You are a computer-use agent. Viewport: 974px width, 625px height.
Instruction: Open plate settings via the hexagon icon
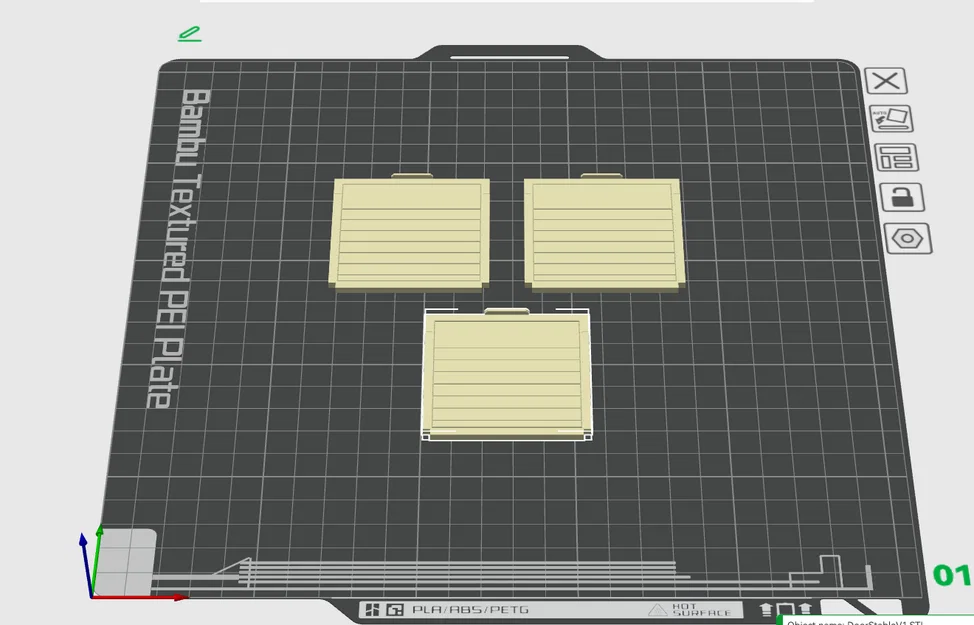click(x=908, y=239)
